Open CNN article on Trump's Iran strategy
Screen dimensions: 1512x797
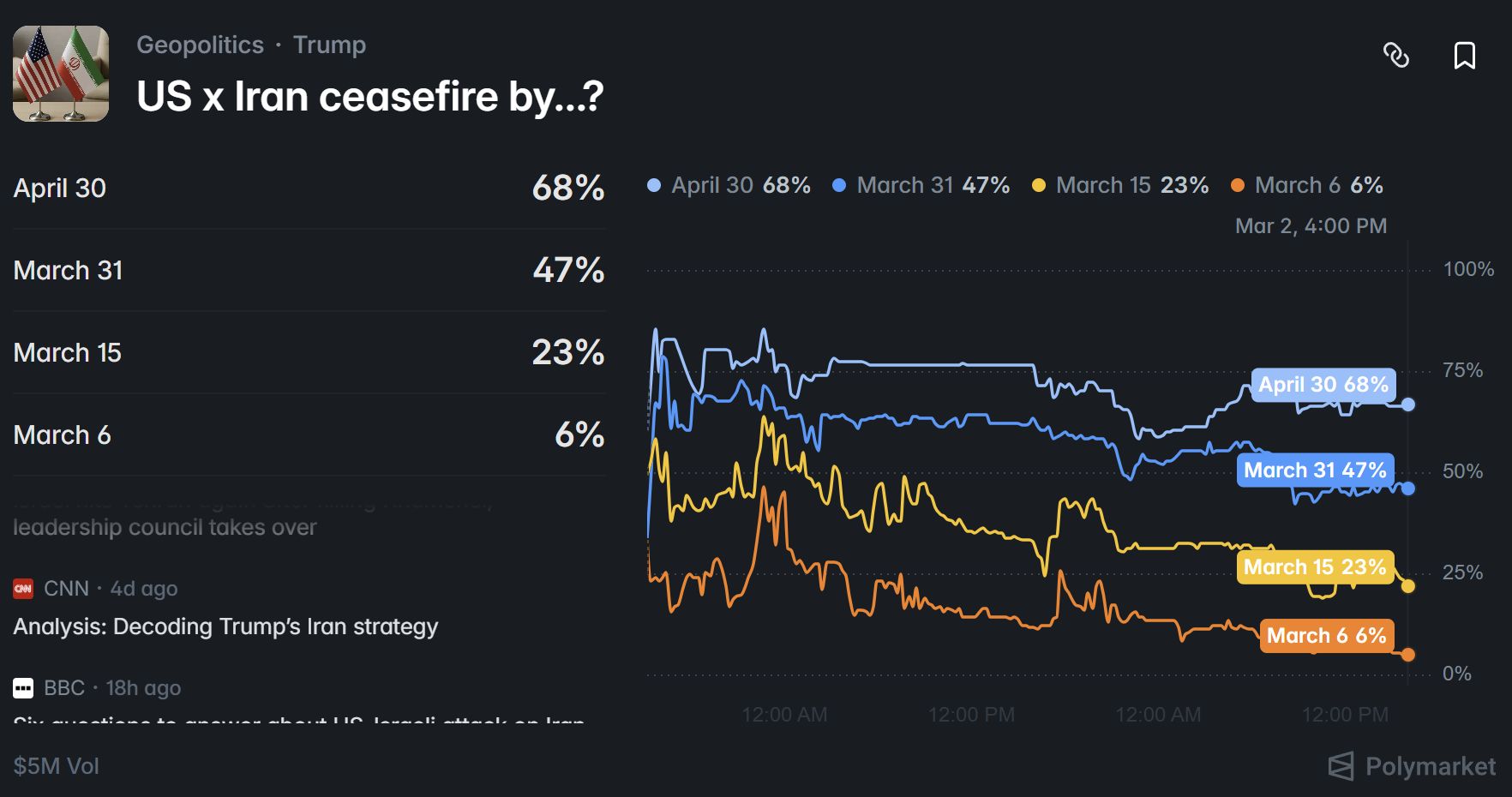click(x=225, y=626)
